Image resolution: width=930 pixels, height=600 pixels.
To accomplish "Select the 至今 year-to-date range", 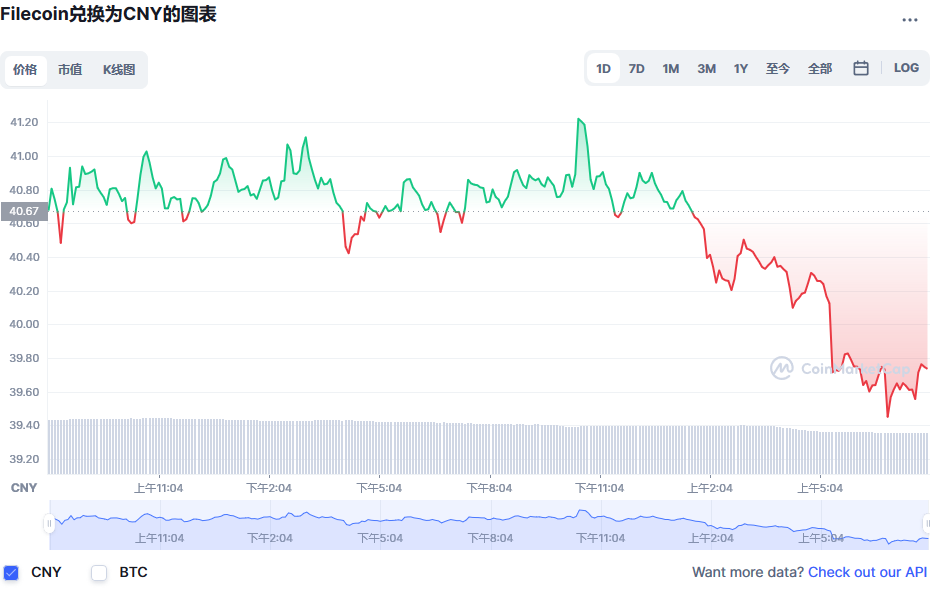I will 778,69.
